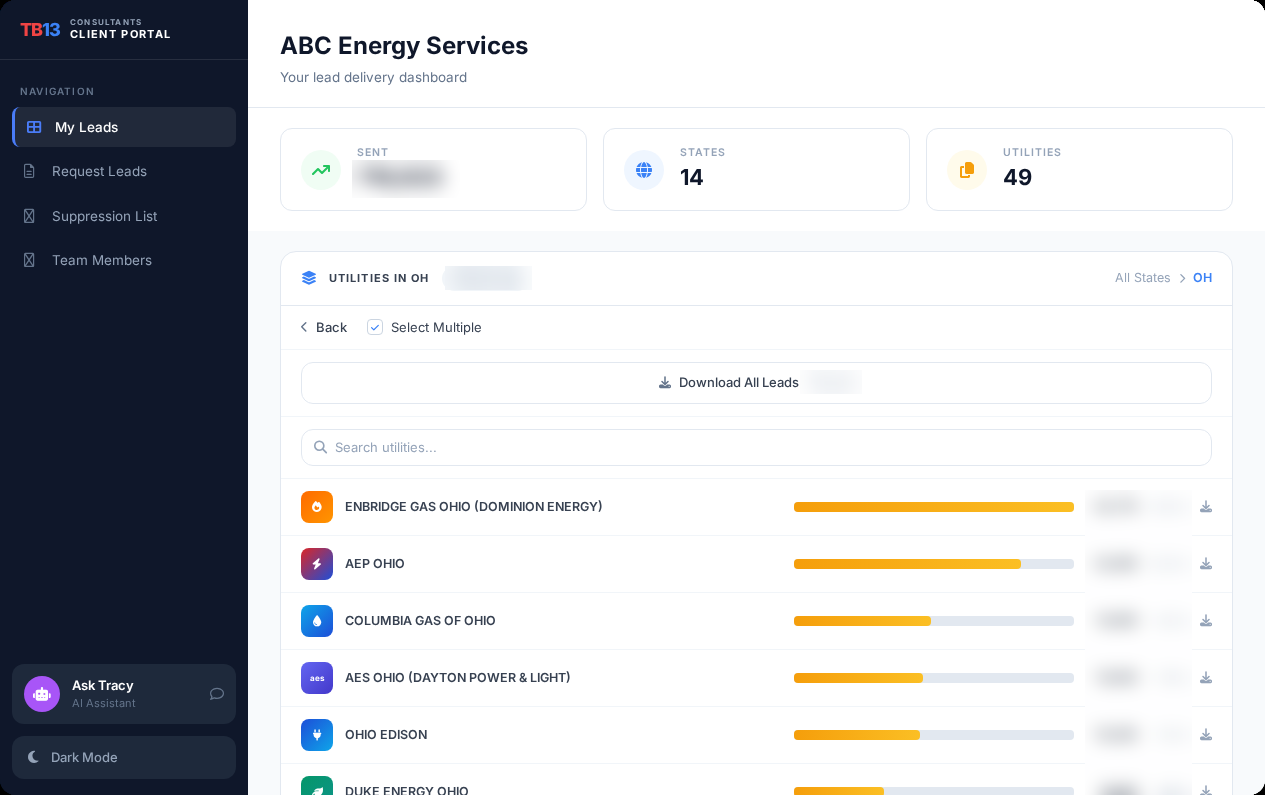
Task: Click ABC Energy Services heading
Action: point(404,45)
